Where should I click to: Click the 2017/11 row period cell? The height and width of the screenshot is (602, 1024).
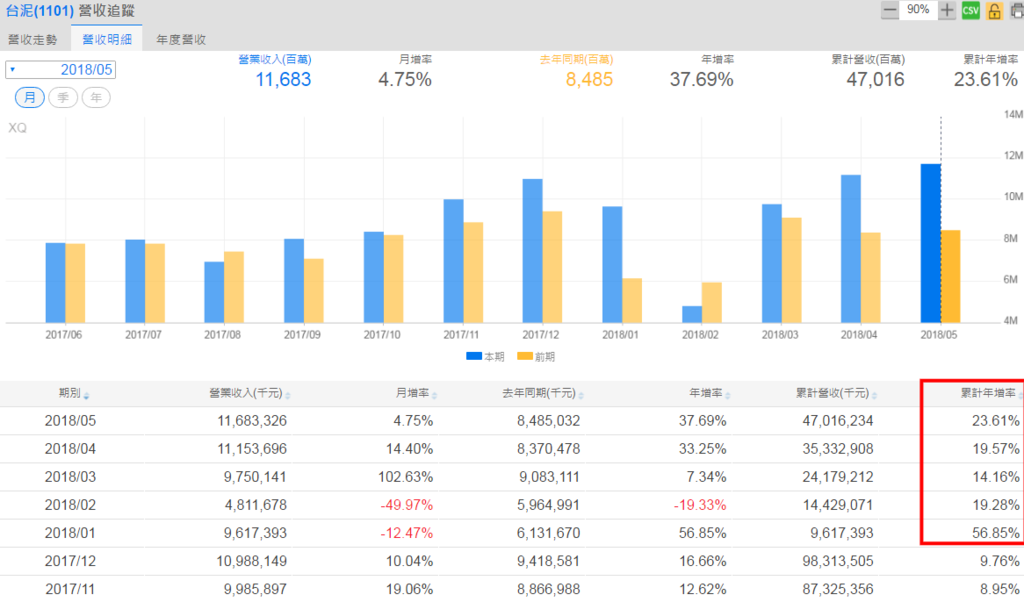click(x=70, y=590)
